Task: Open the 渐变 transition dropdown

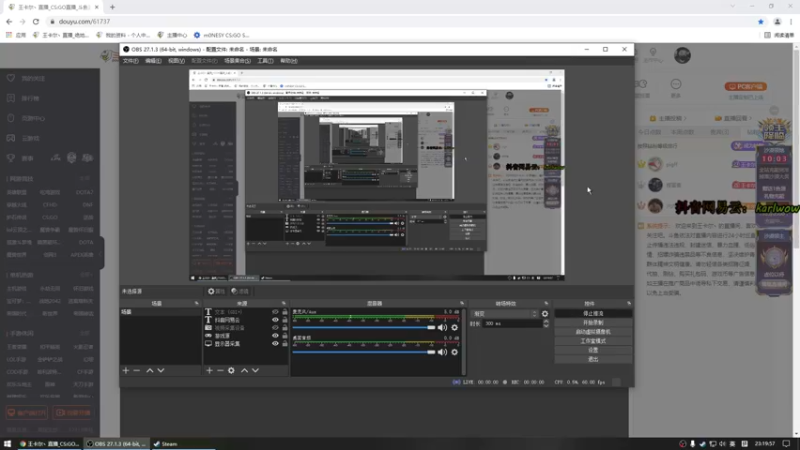Action: click(505, 314)
